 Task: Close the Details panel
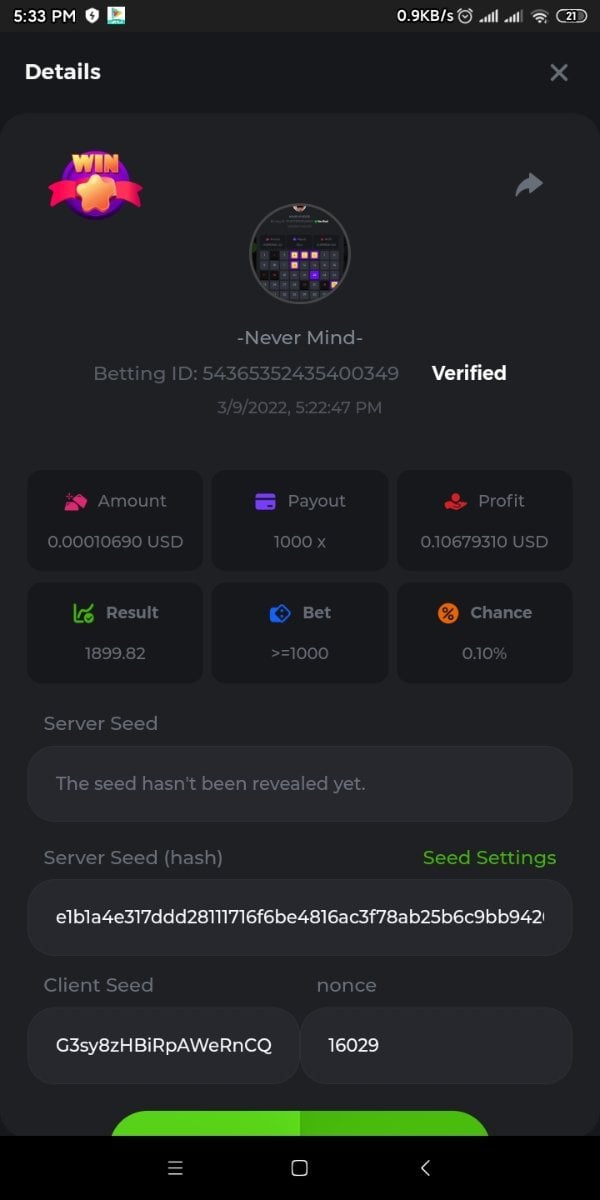[x=559, y=72]
